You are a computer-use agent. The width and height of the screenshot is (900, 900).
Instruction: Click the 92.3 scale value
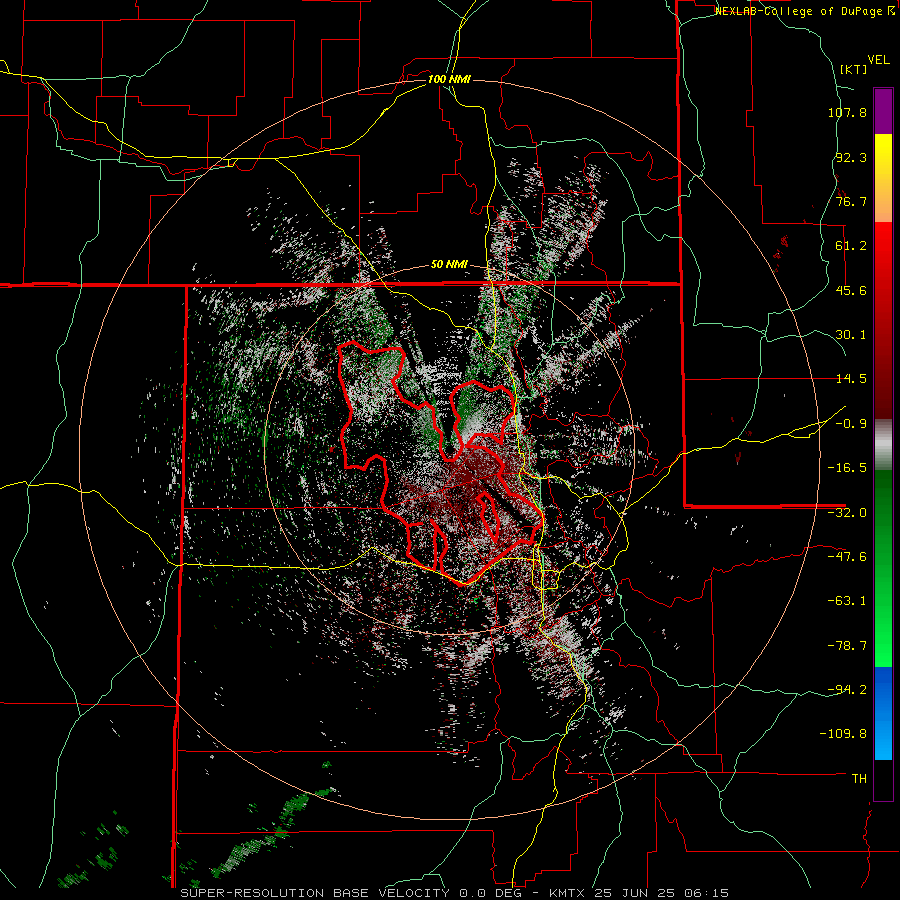coord(851,157)
